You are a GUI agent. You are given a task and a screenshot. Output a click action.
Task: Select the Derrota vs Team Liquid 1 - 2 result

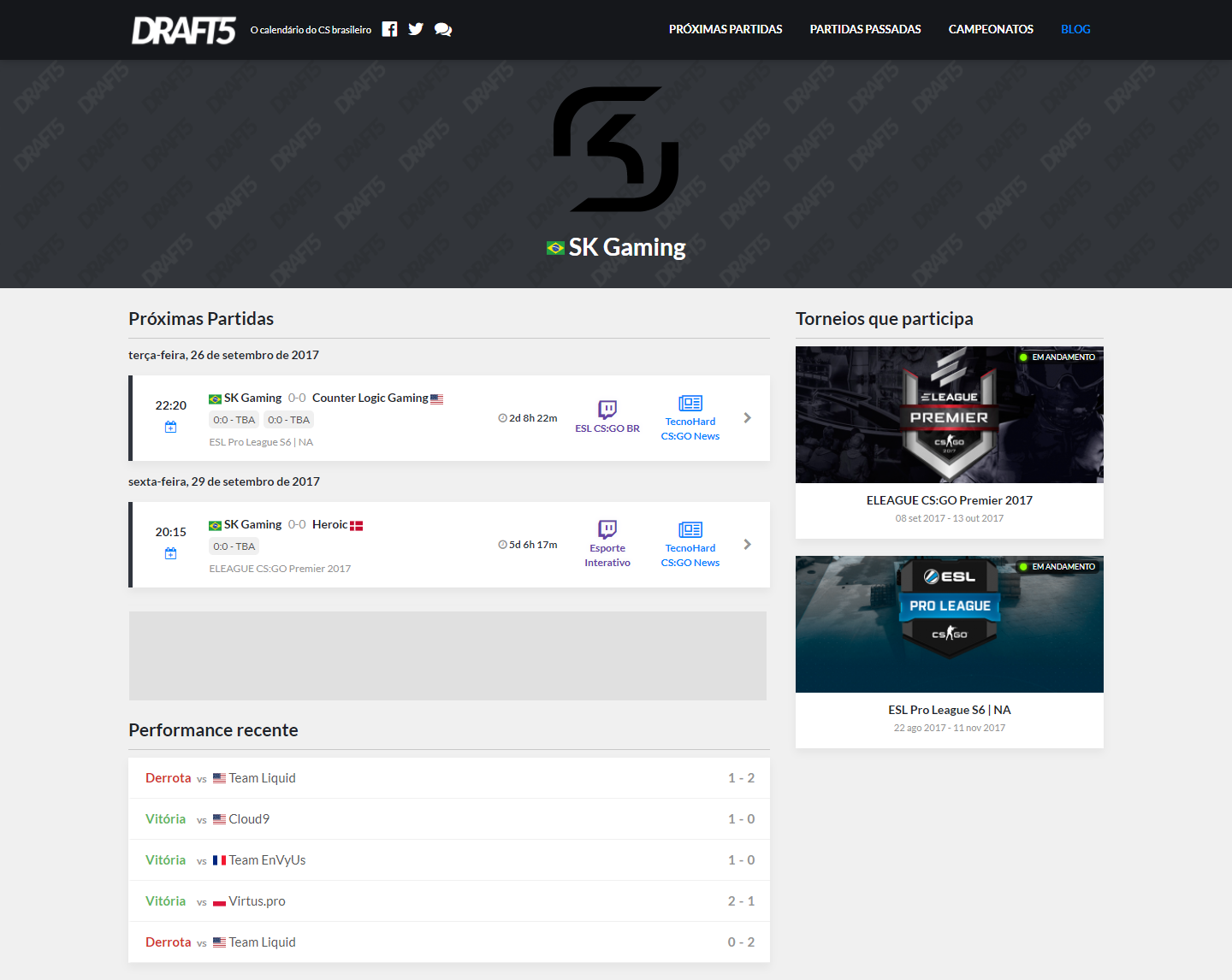pyautogui.click(x=449, y=778)
